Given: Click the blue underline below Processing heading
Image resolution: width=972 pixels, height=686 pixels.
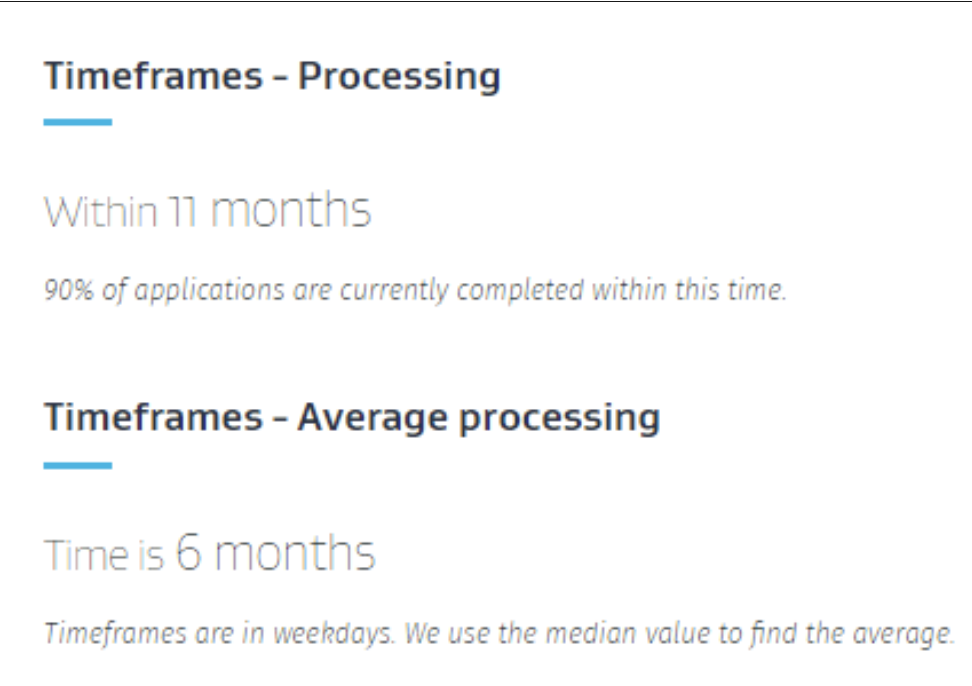Looking at the screenshot, I should point(77,122).
